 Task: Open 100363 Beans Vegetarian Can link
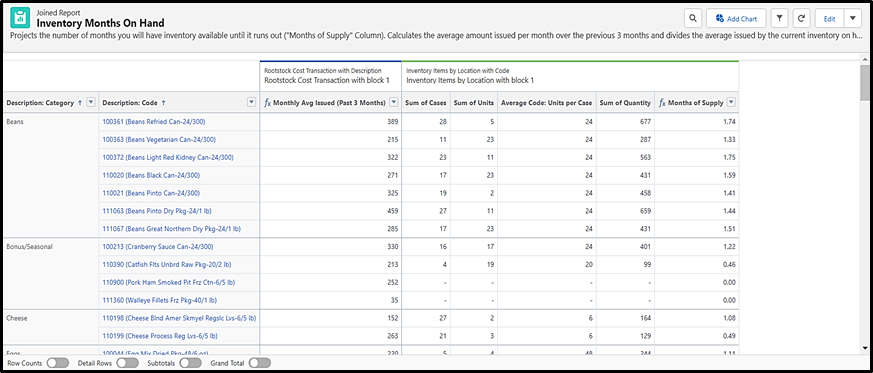[x=159, y=140]
